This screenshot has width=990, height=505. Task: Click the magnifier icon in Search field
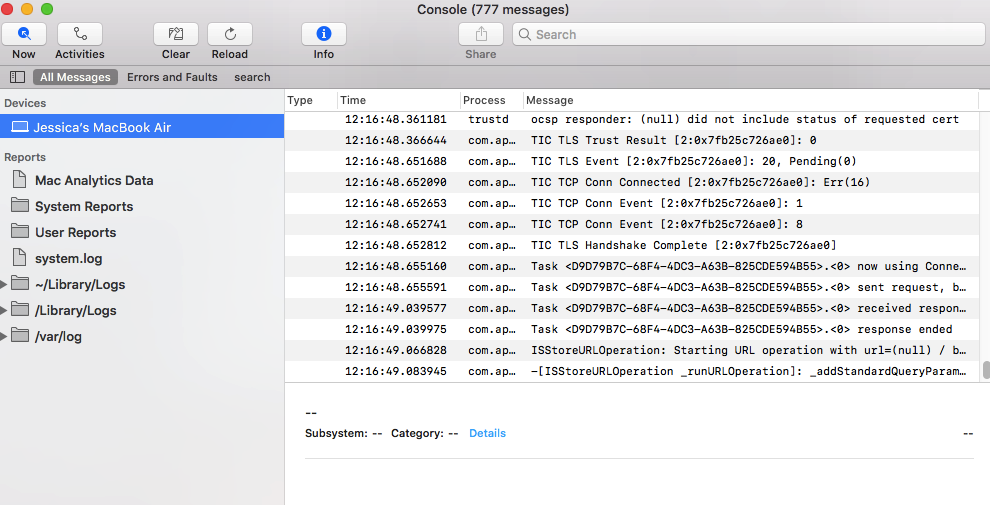tap(525, 34)
